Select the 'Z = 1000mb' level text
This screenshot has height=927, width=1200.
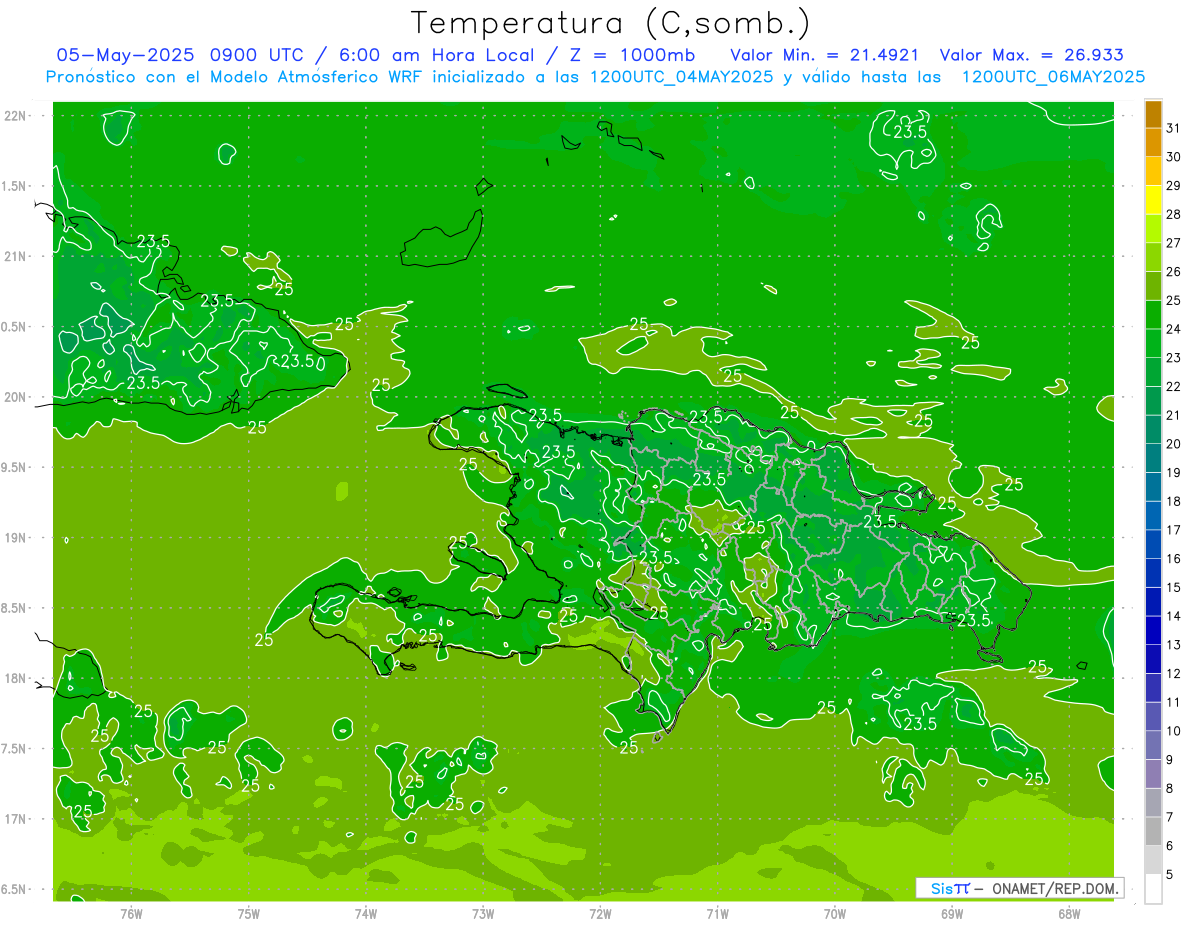pos(630,54)
